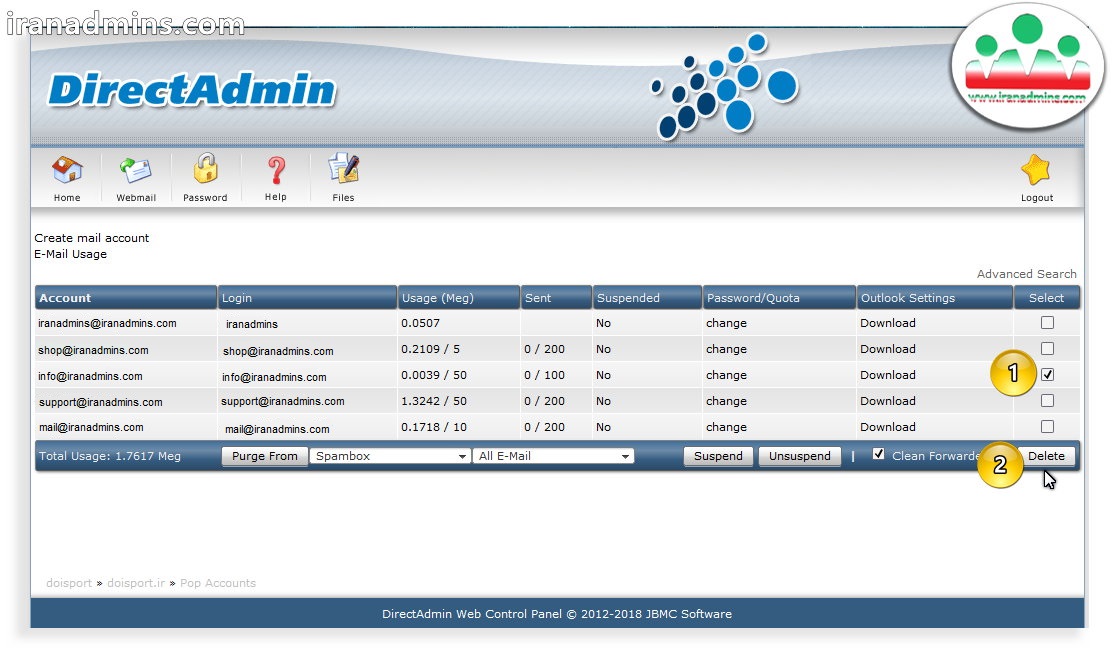Click sent value 0 / 100
The height and width of the screenshot is (654, 1115).
[x=544, y=375]
